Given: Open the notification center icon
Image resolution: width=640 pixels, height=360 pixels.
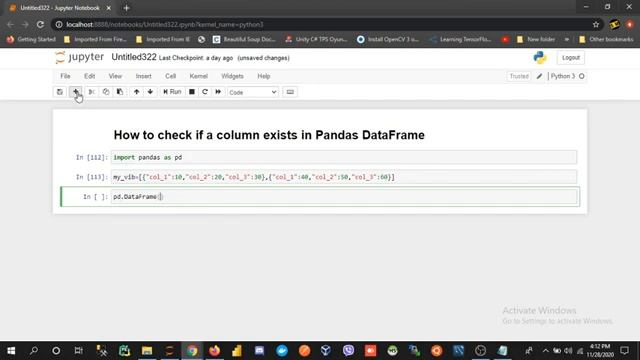Looking at the screenshot, I should coord(624,351).
